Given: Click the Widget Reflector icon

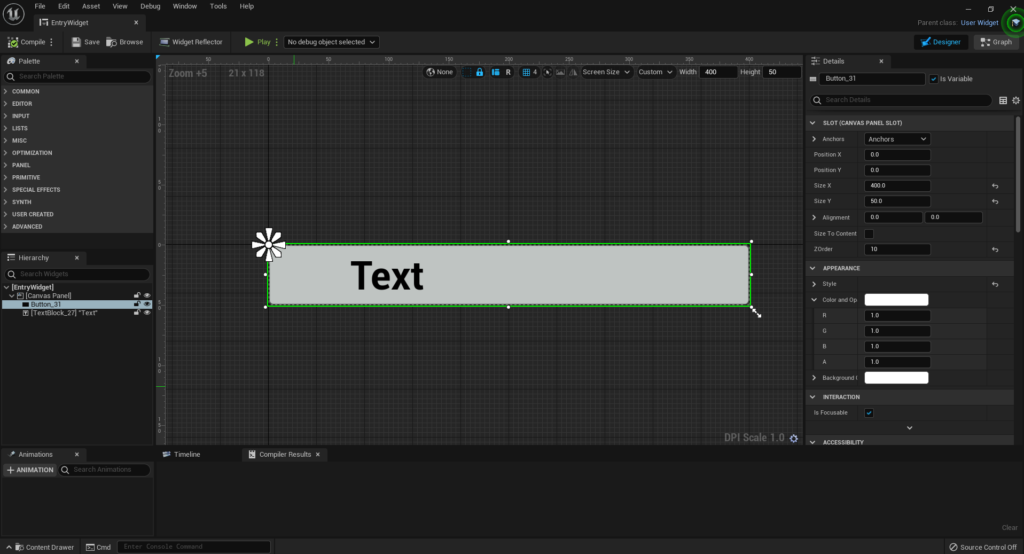Looking at the screenshot, I should 164,42.
